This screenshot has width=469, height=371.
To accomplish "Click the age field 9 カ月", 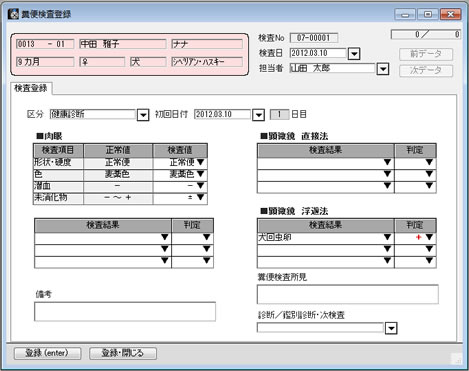I will [x=45, y=62].
